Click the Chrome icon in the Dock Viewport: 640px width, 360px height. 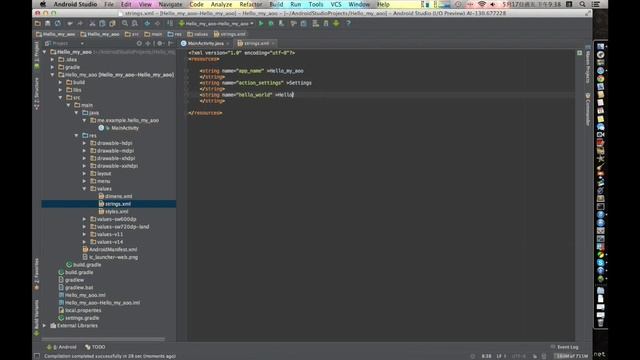coord(600,78)
